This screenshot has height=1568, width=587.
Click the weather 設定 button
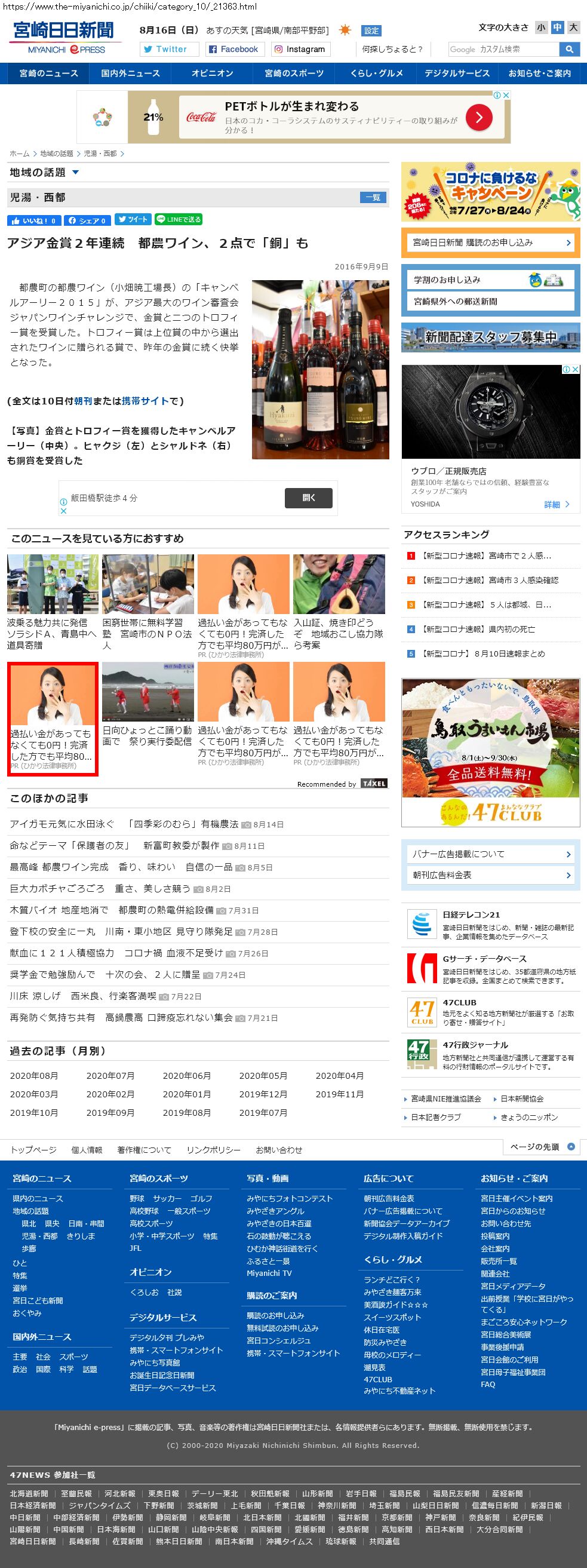pyautogui.click(x=371, y=30)
